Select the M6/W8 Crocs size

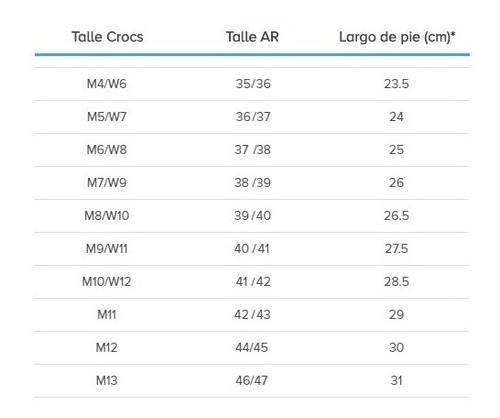[107, 150]
